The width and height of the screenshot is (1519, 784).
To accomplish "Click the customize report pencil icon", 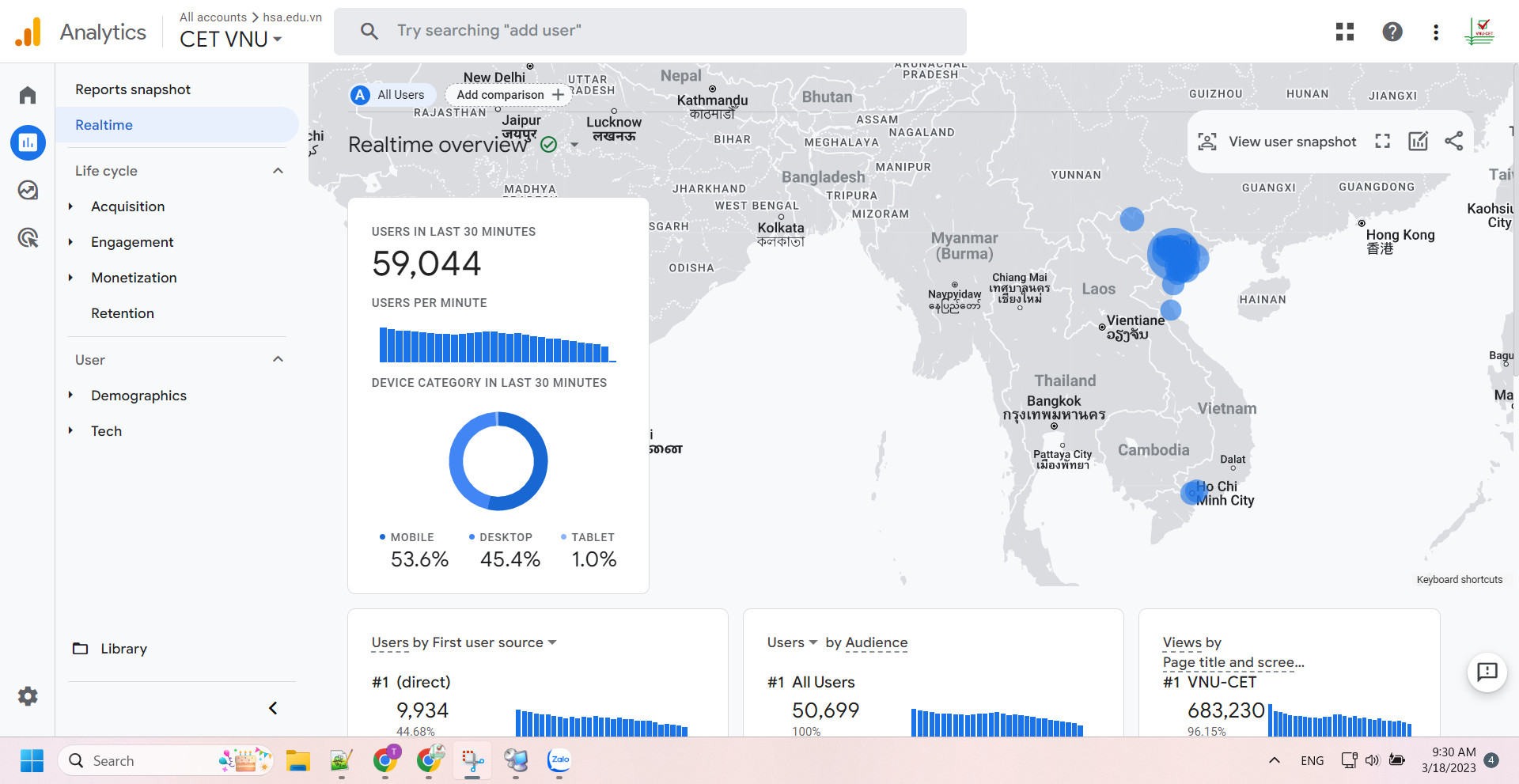I will (x=1418, y=142).
